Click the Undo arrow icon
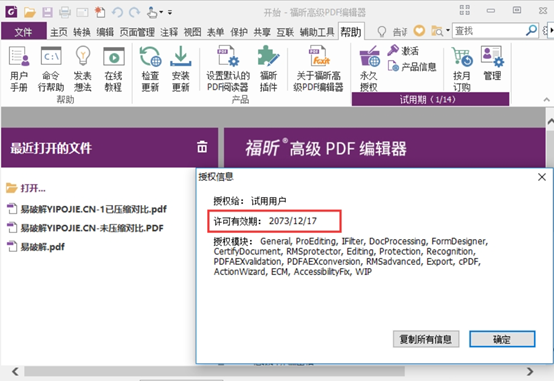The width and height of the screenshot is (554, 381). coord(117,12)
